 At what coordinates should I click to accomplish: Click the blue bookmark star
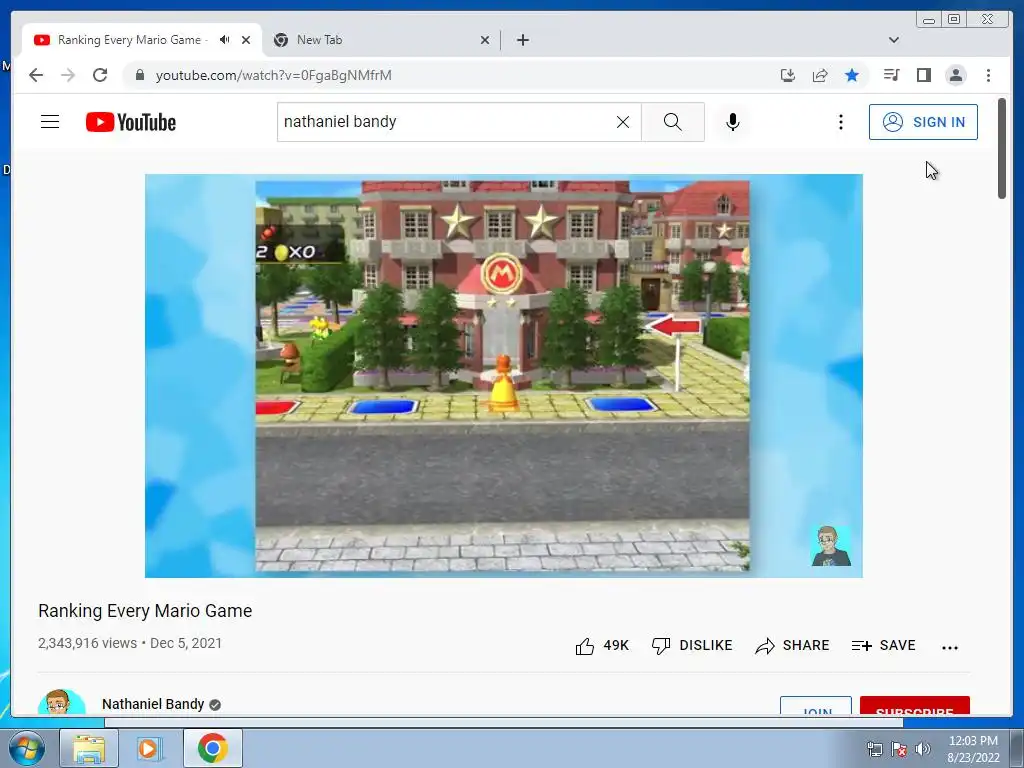pos(852,75)
